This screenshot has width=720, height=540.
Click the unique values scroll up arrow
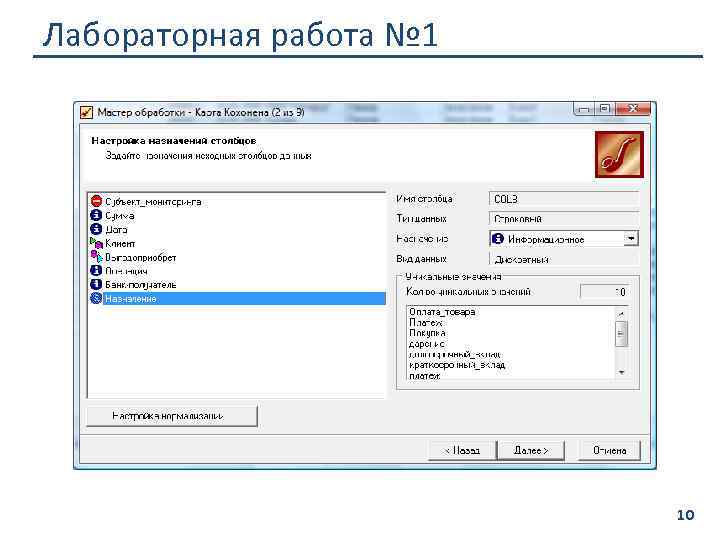(x=621, y=314)
